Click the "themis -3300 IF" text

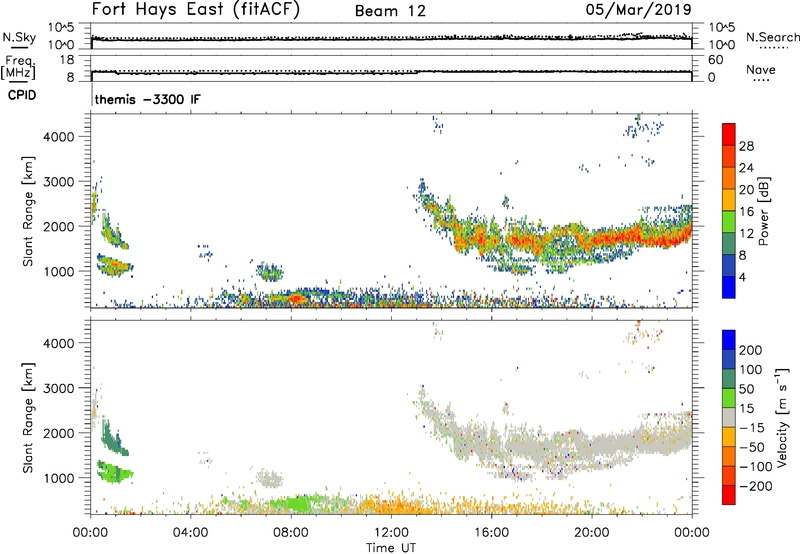pos(147,99)
